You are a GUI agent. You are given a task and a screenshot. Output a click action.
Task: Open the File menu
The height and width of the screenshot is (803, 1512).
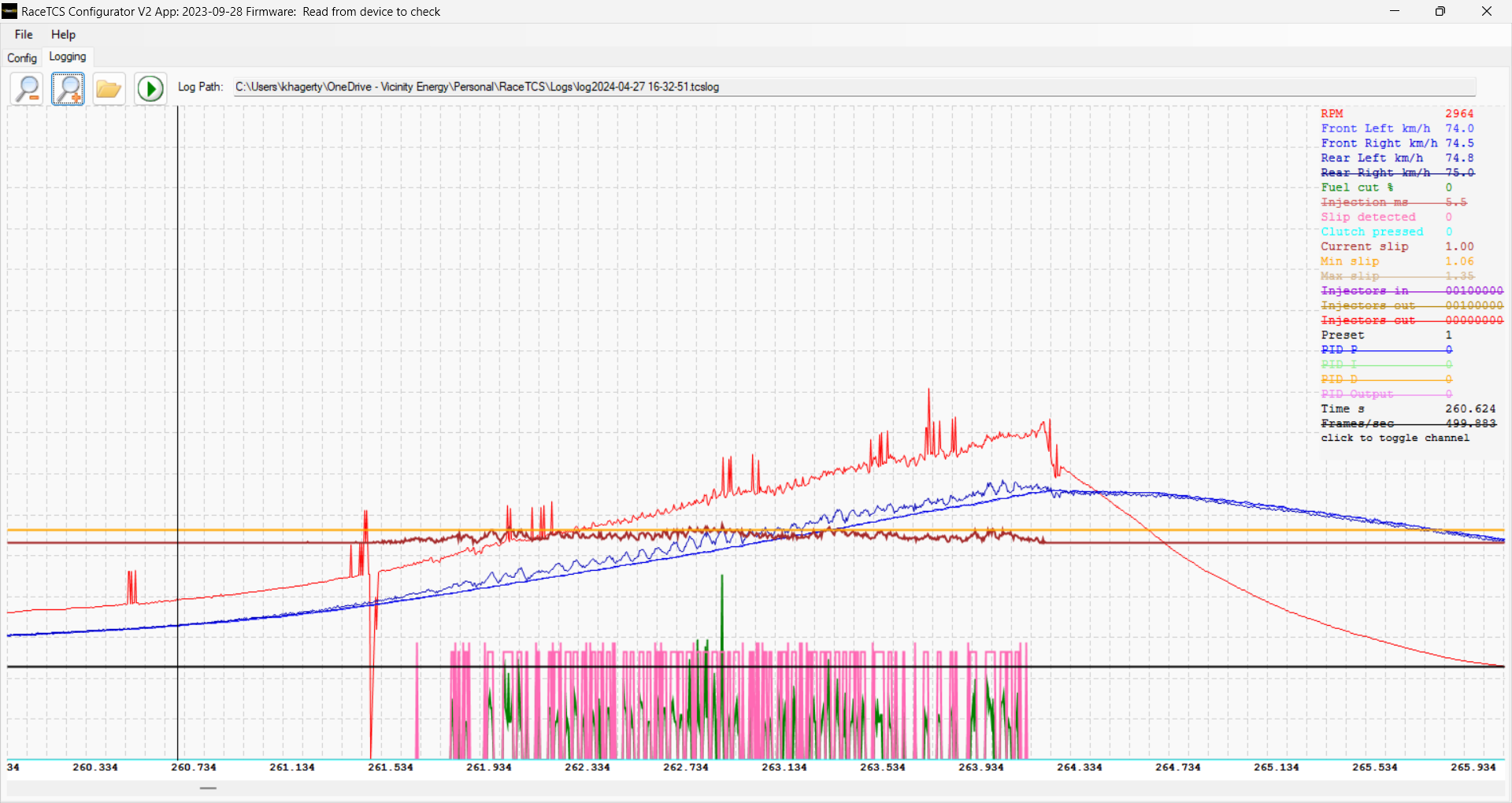tap(24, 35)
